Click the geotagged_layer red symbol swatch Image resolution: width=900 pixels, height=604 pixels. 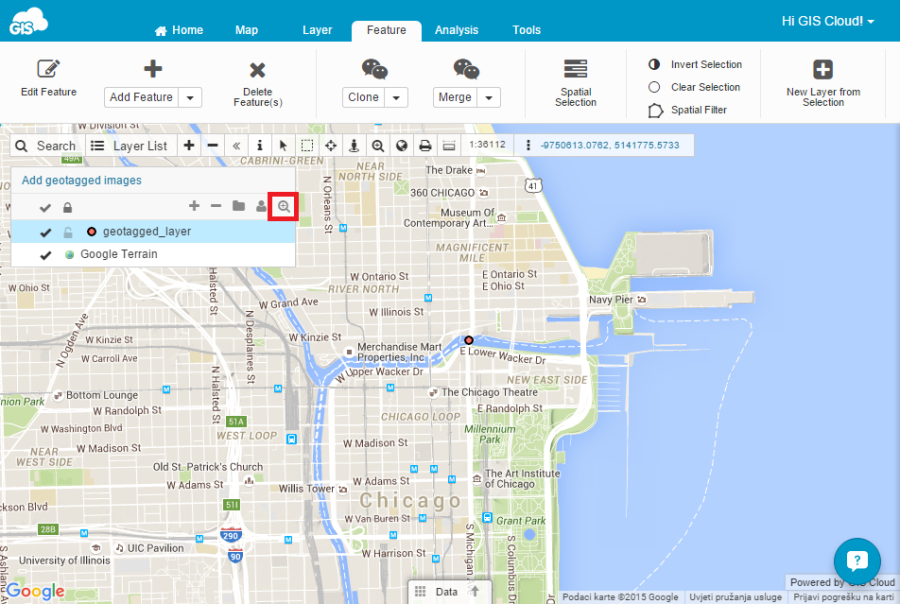coord(91,231)
